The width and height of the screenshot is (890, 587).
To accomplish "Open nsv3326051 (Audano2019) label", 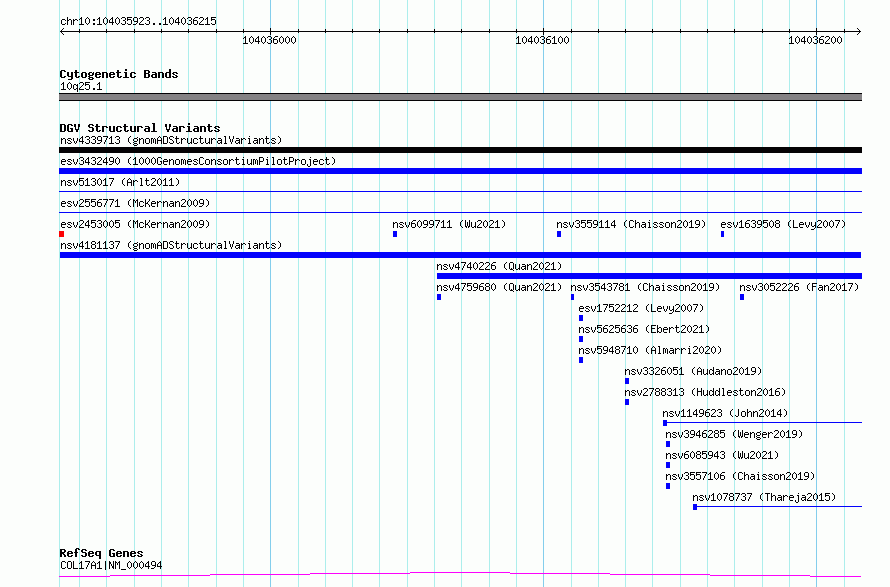I will point(693,371).
